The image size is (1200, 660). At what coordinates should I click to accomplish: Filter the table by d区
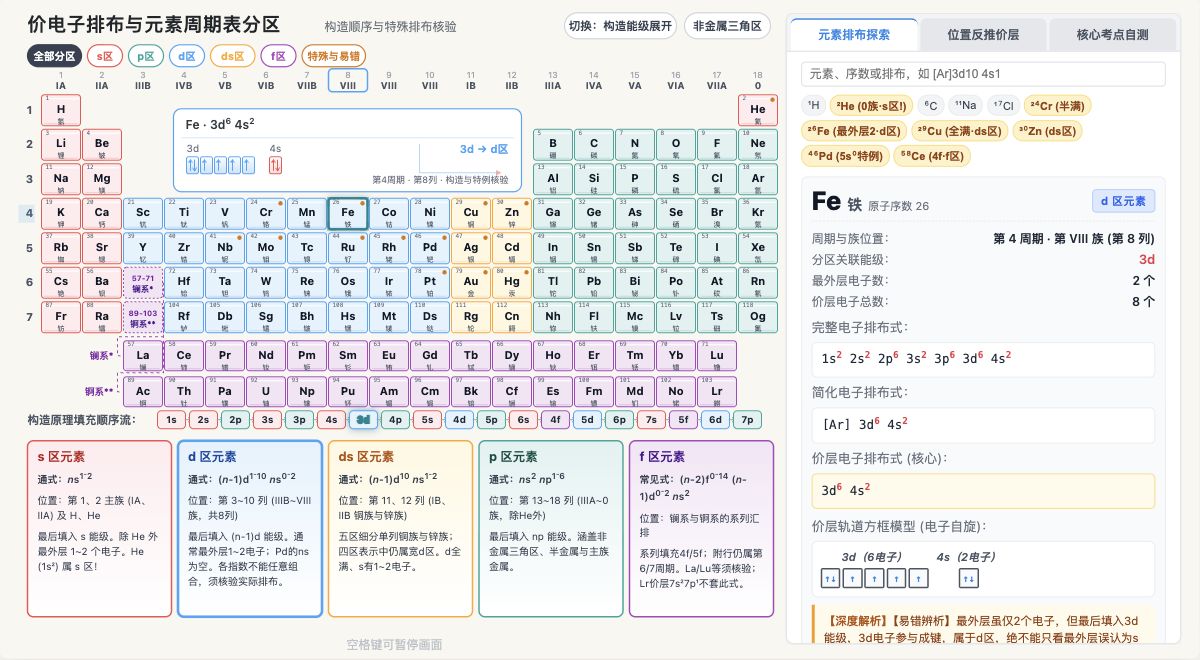(187, 56)
